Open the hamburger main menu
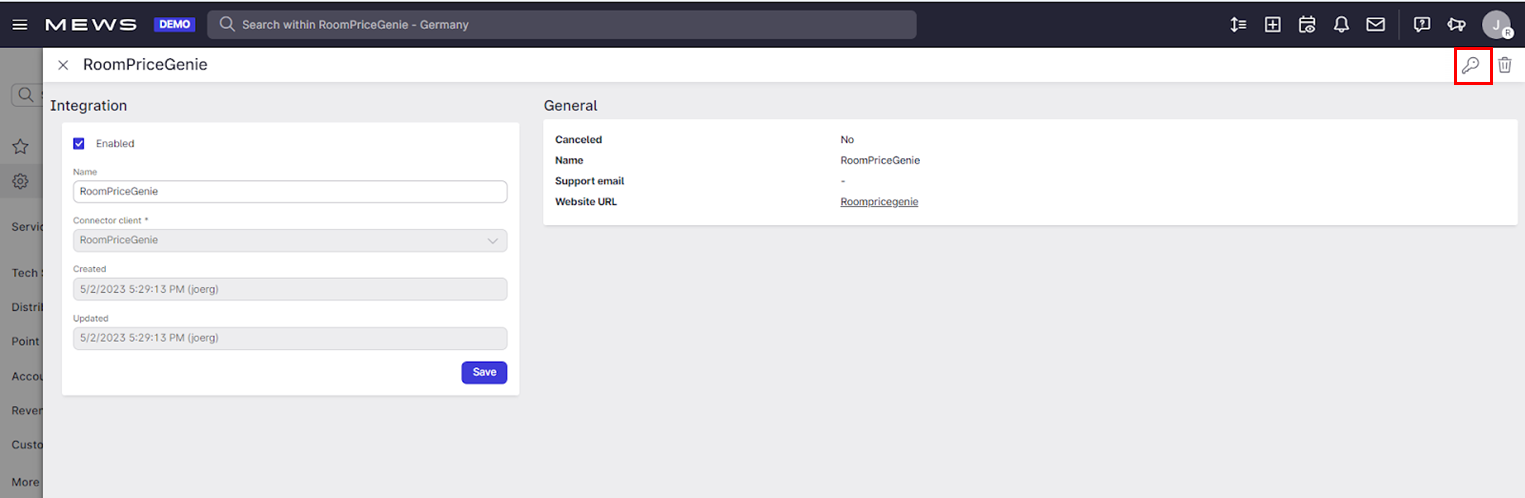Image resolution: width=1525 pixels, height=498 pixels. pyautogui.click(x=20, y=25)
